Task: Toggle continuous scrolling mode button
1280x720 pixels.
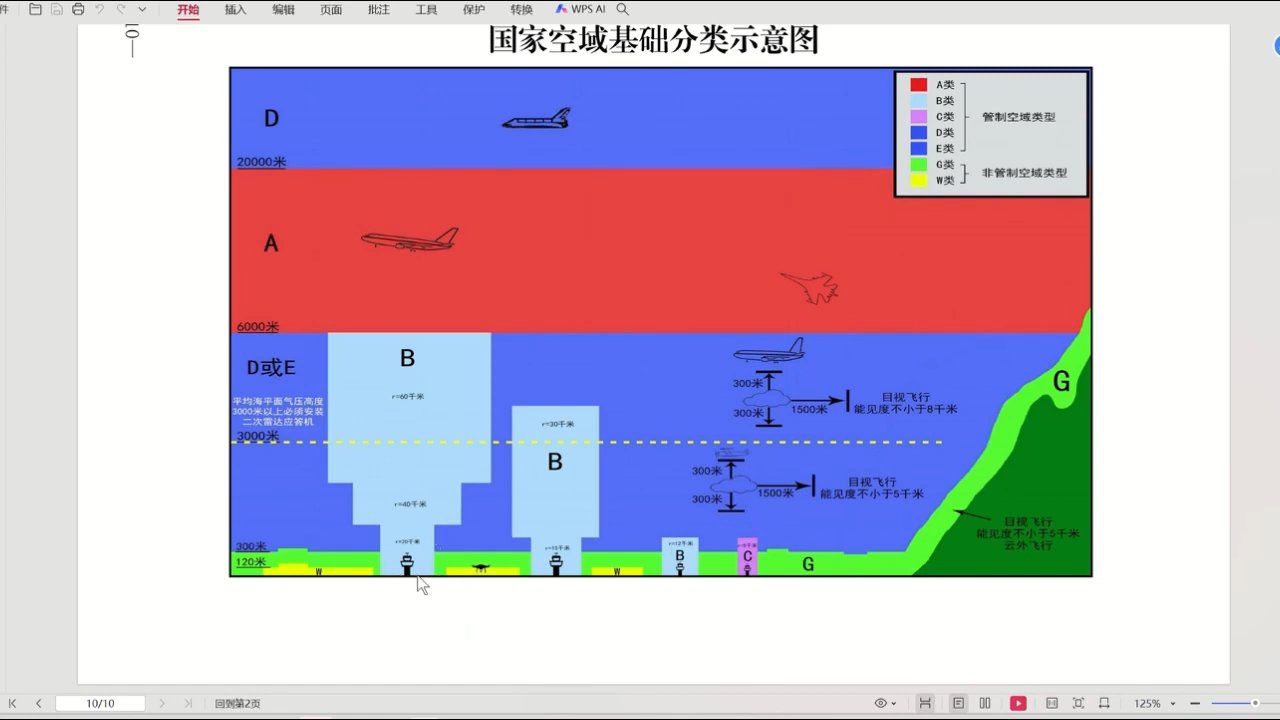Action: tap(926, 703)
